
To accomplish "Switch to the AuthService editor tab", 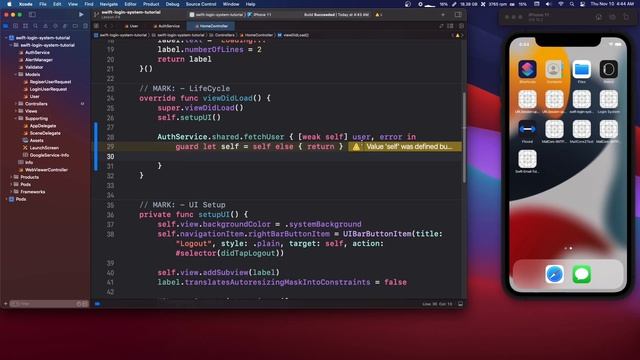I will click(166, 26).
